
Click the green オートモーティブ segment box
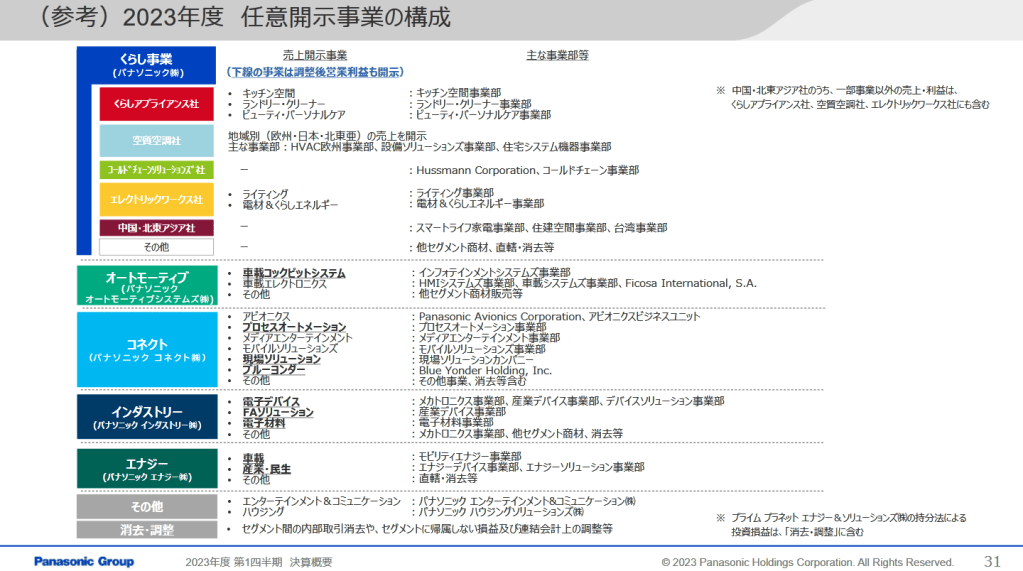click(146, 285)
